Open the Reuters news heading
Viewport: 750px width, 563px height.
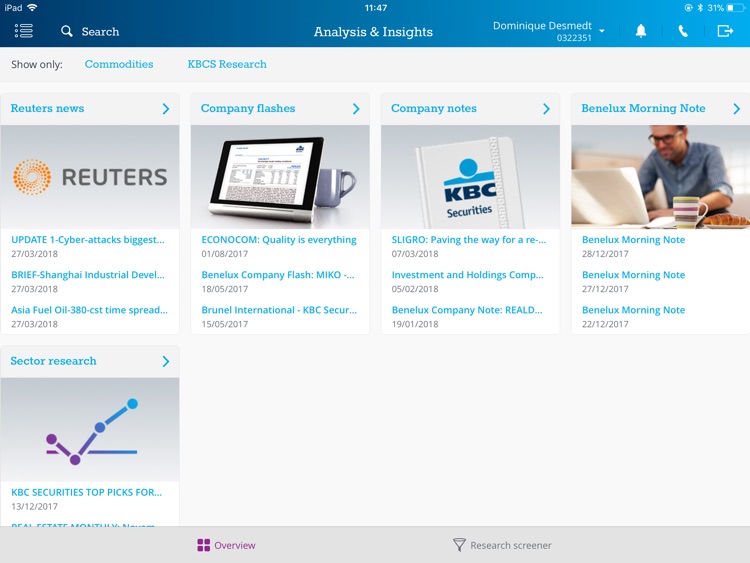[x=47, y=108]
